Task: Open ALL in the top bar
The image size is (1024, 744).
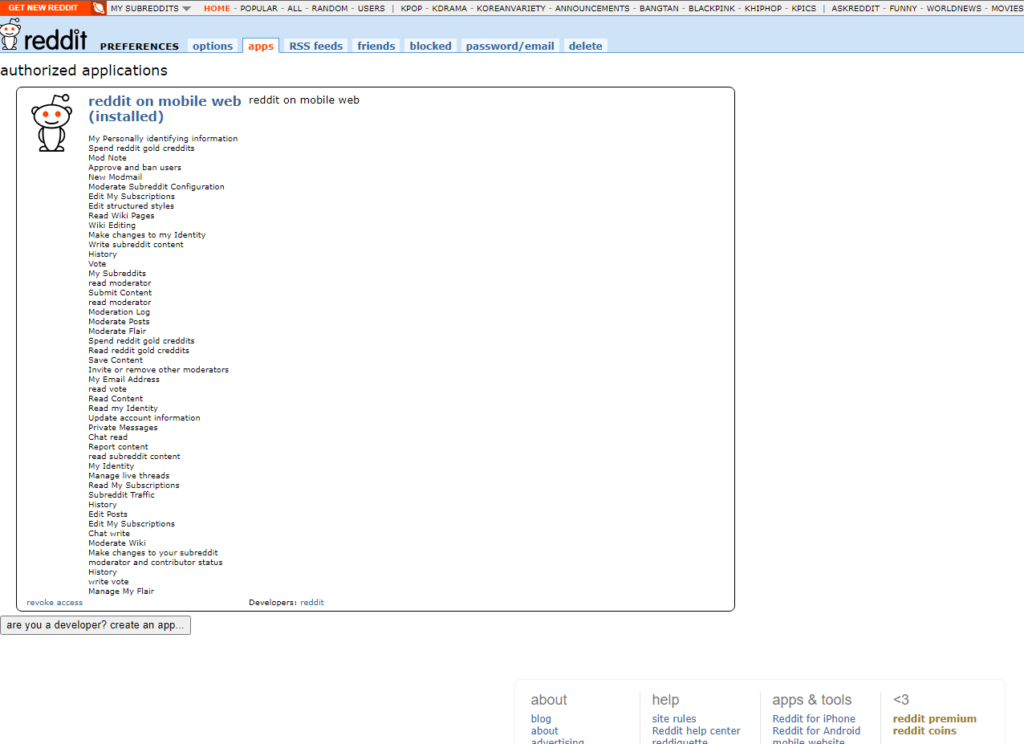Action: pyautogui.click(x=295, y=8)
